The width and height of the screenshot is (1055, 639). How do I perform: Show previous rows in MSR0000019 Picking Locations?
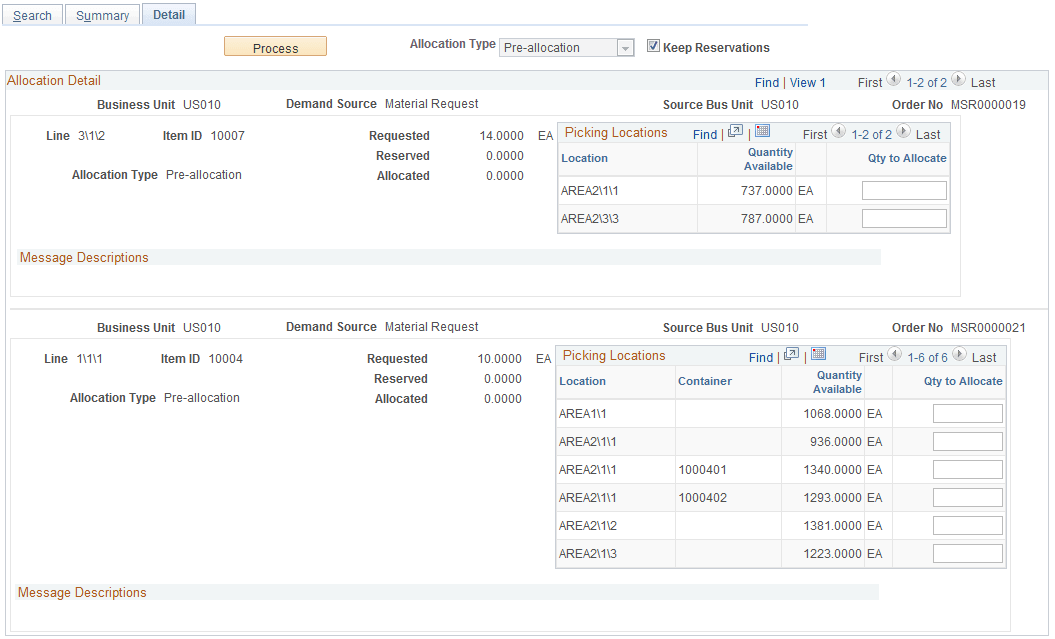click(x=840, y=133)
